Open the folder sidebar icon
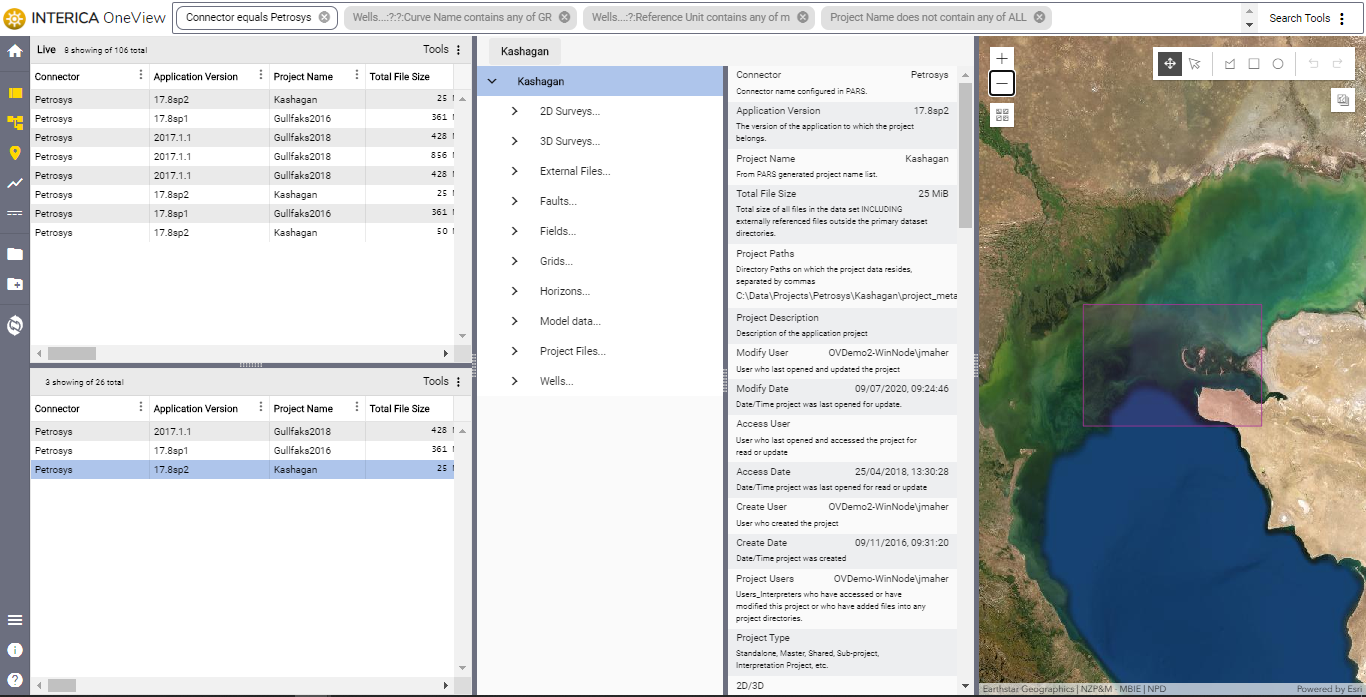This screenshot has width=1366, height=697. tap(15, 254)
